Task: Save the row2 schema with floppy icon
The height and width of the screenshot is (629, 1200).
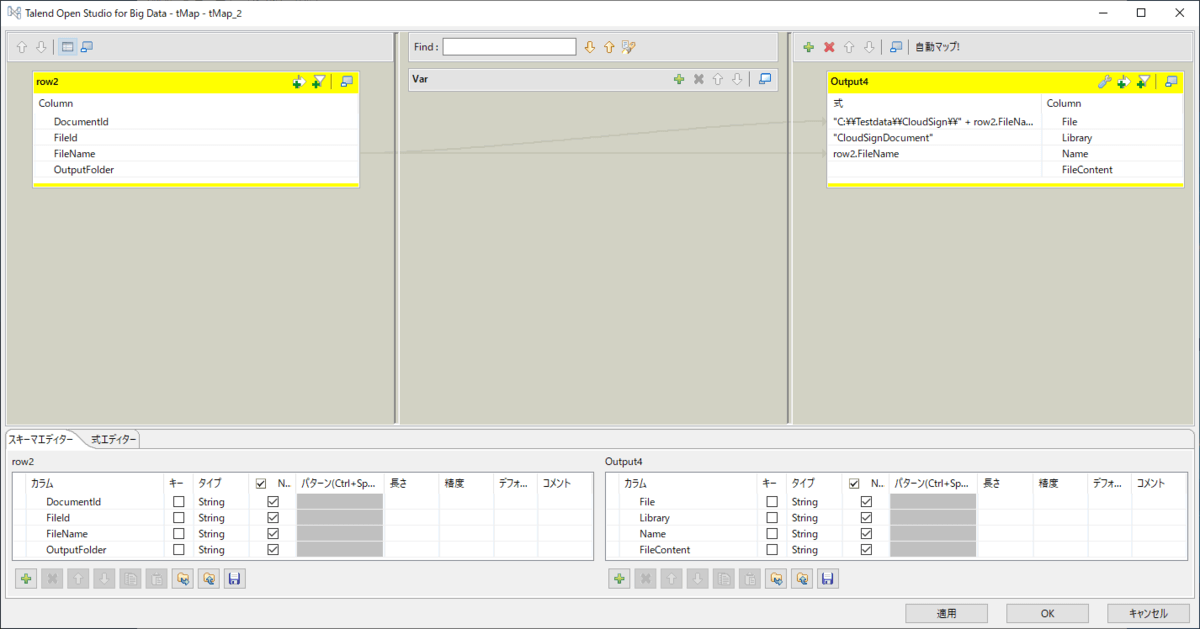Action: click(234, 578)
